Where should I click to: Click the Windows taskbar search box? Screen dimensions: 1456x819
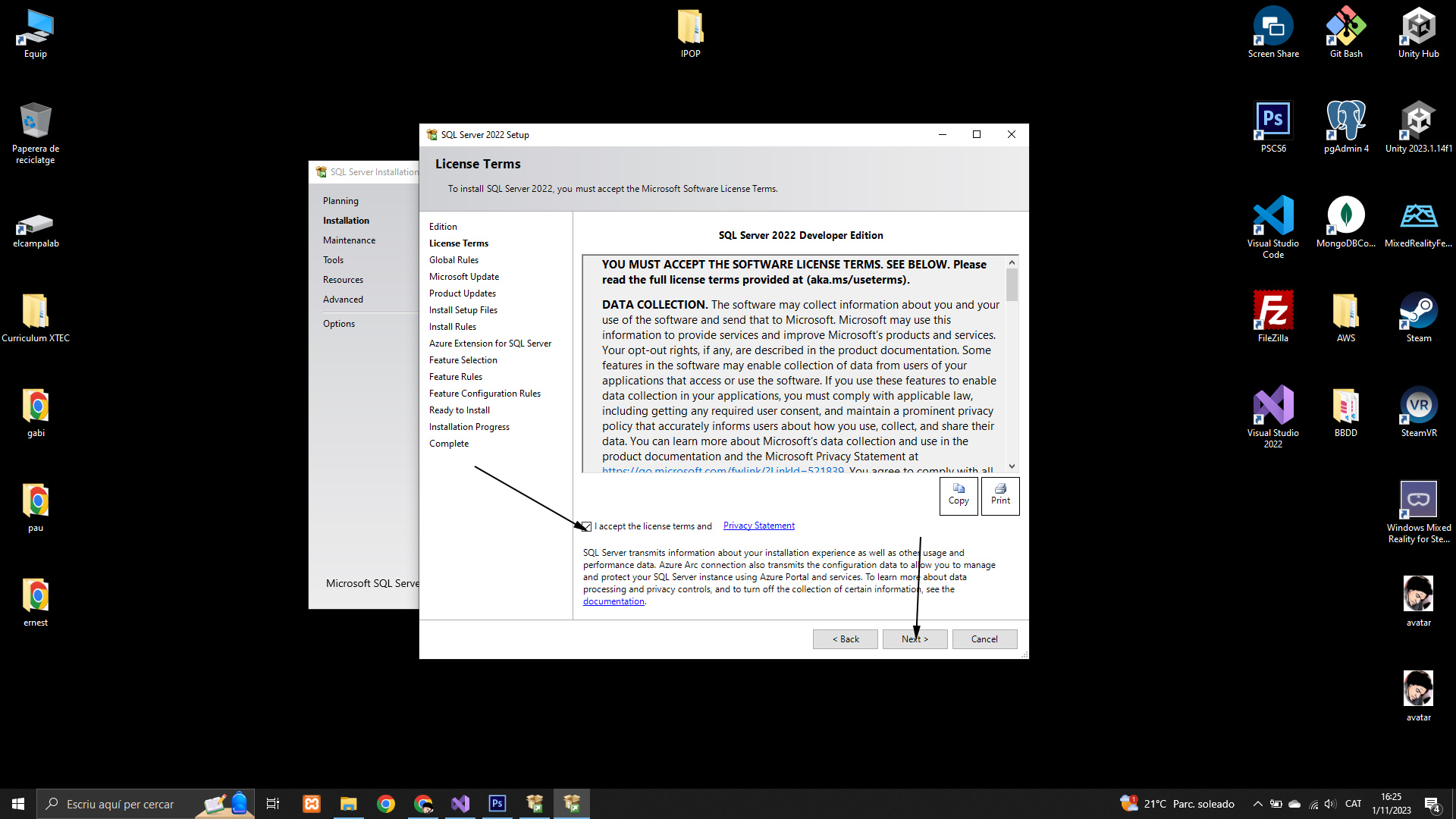click(121, 804)
